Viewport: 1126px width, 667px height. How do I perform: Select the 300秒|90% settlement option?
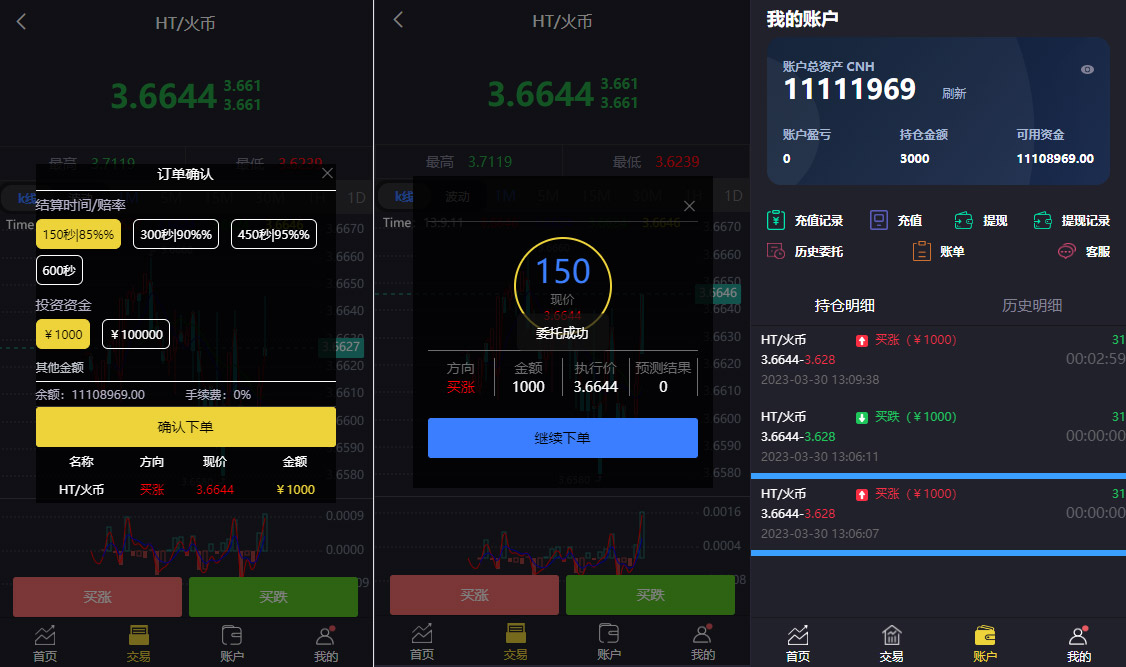(x=176, y=234)
